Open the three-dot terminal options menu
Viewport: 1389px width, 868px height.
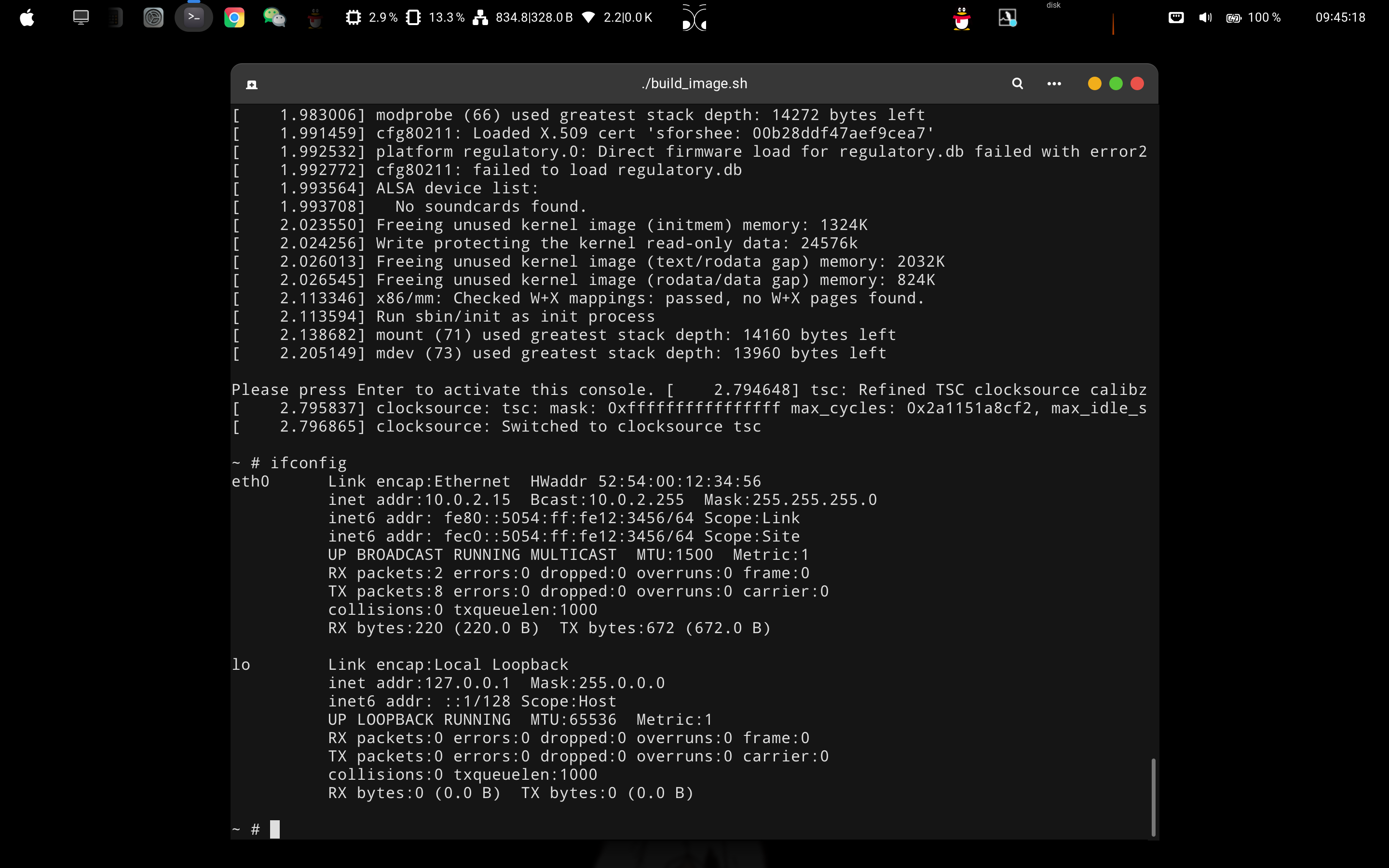(1054, 84)
